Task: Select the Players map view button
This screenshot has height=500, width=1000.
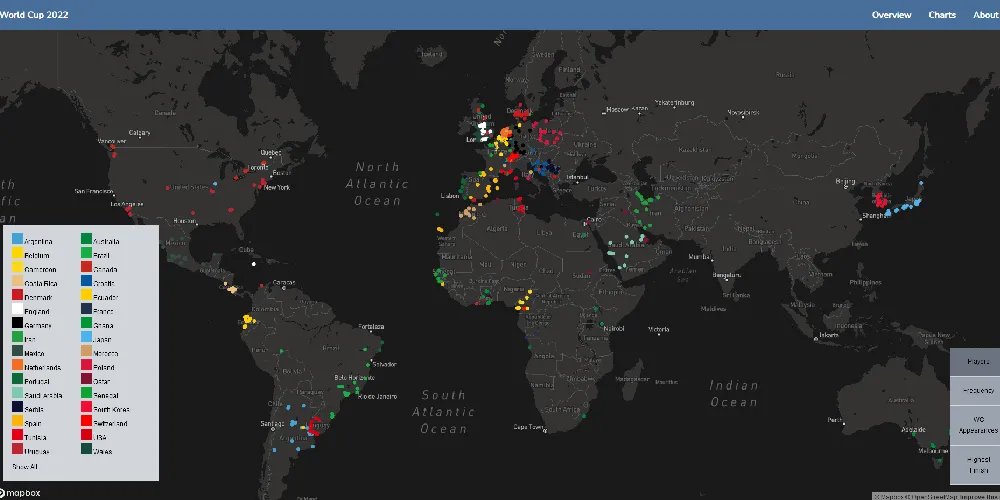Action: [x=977, y=359]
